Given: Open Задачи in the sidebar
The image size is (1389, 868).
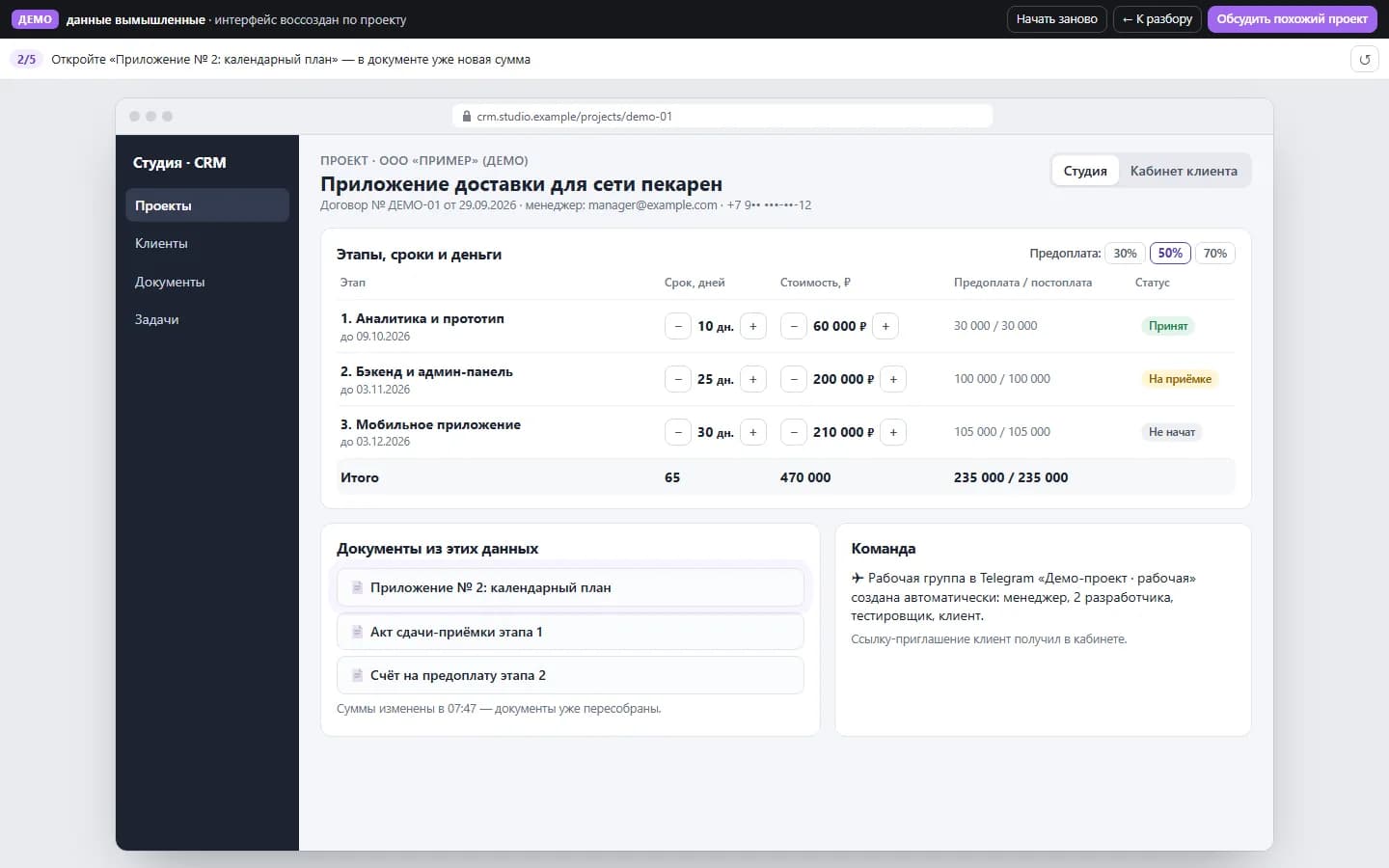Looking at the screenshot, I should (x=207, y=319).
